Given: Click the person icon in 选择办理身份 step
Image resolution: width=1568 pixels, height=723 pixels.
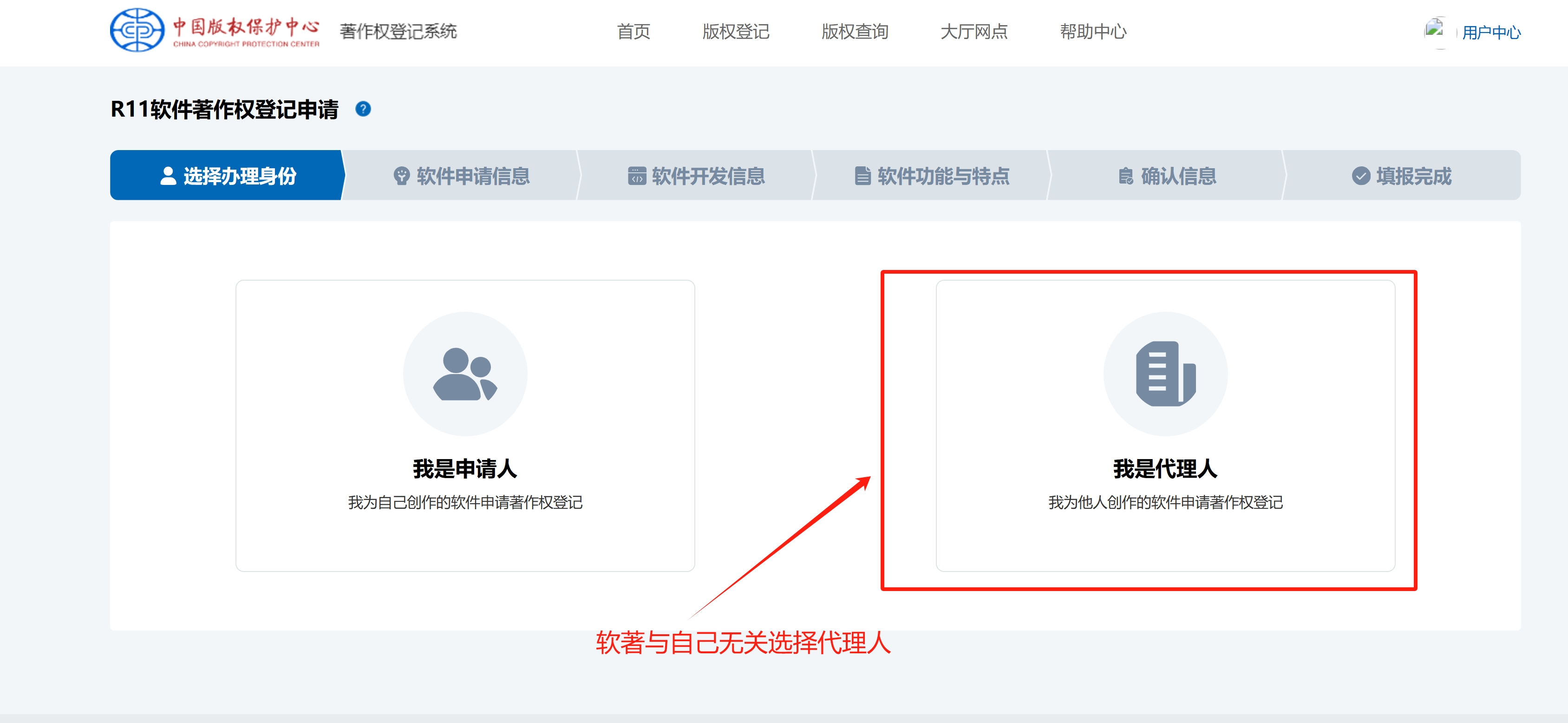Looking at the screenshot, I should (168, 176).
